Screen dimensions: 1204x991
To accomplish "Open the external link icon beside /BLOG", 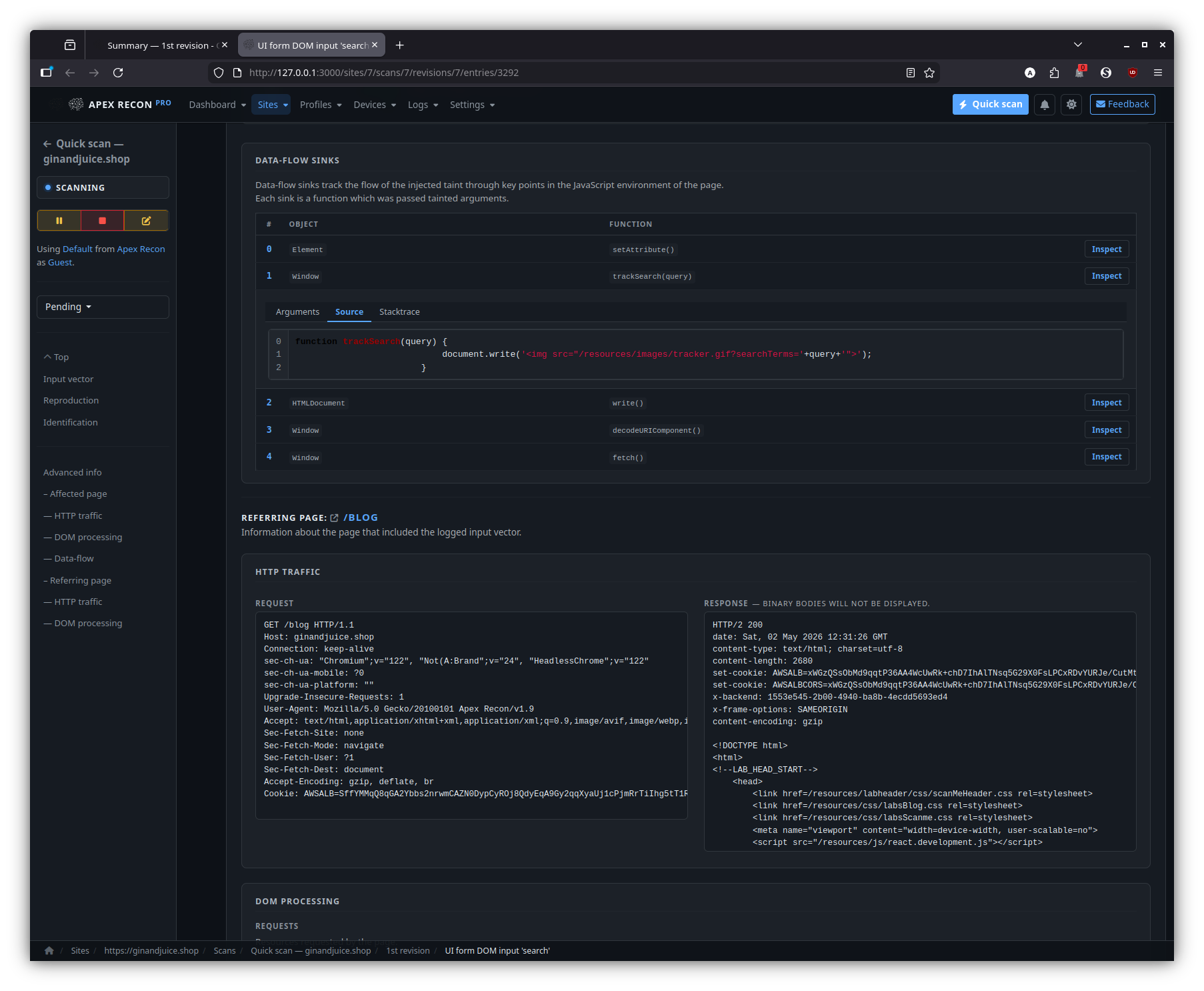I will (334, 518).
